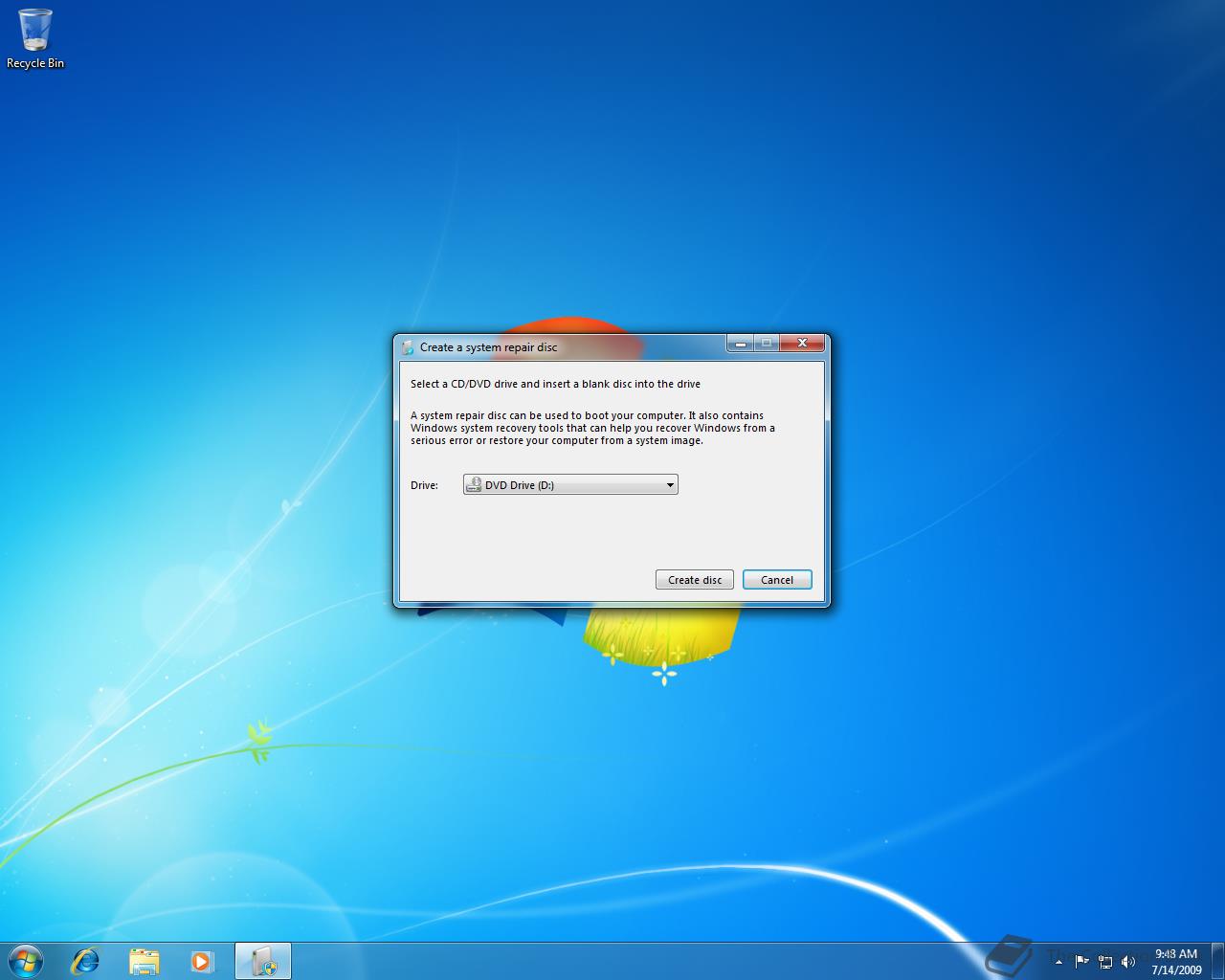Select the system repair disc taskbar button
This screenshot has height=980, width=1225.
263,961
